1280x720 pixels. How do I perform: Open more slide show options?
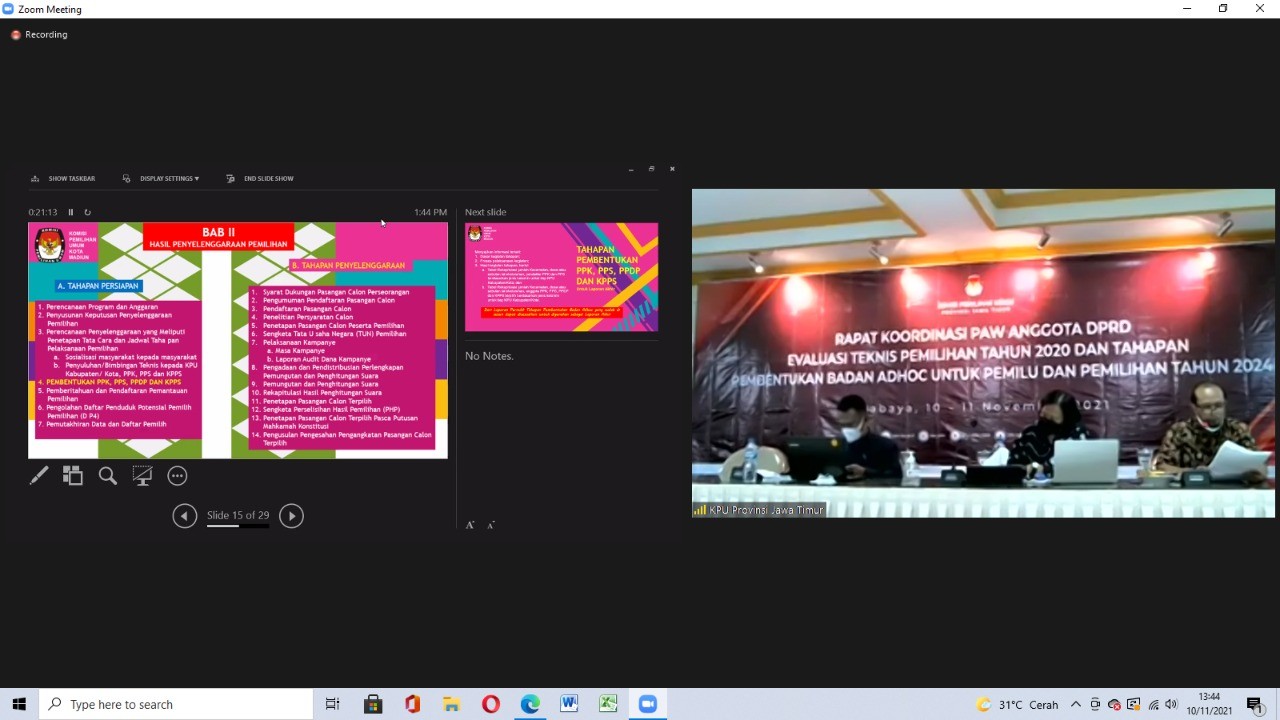[177, 476]
